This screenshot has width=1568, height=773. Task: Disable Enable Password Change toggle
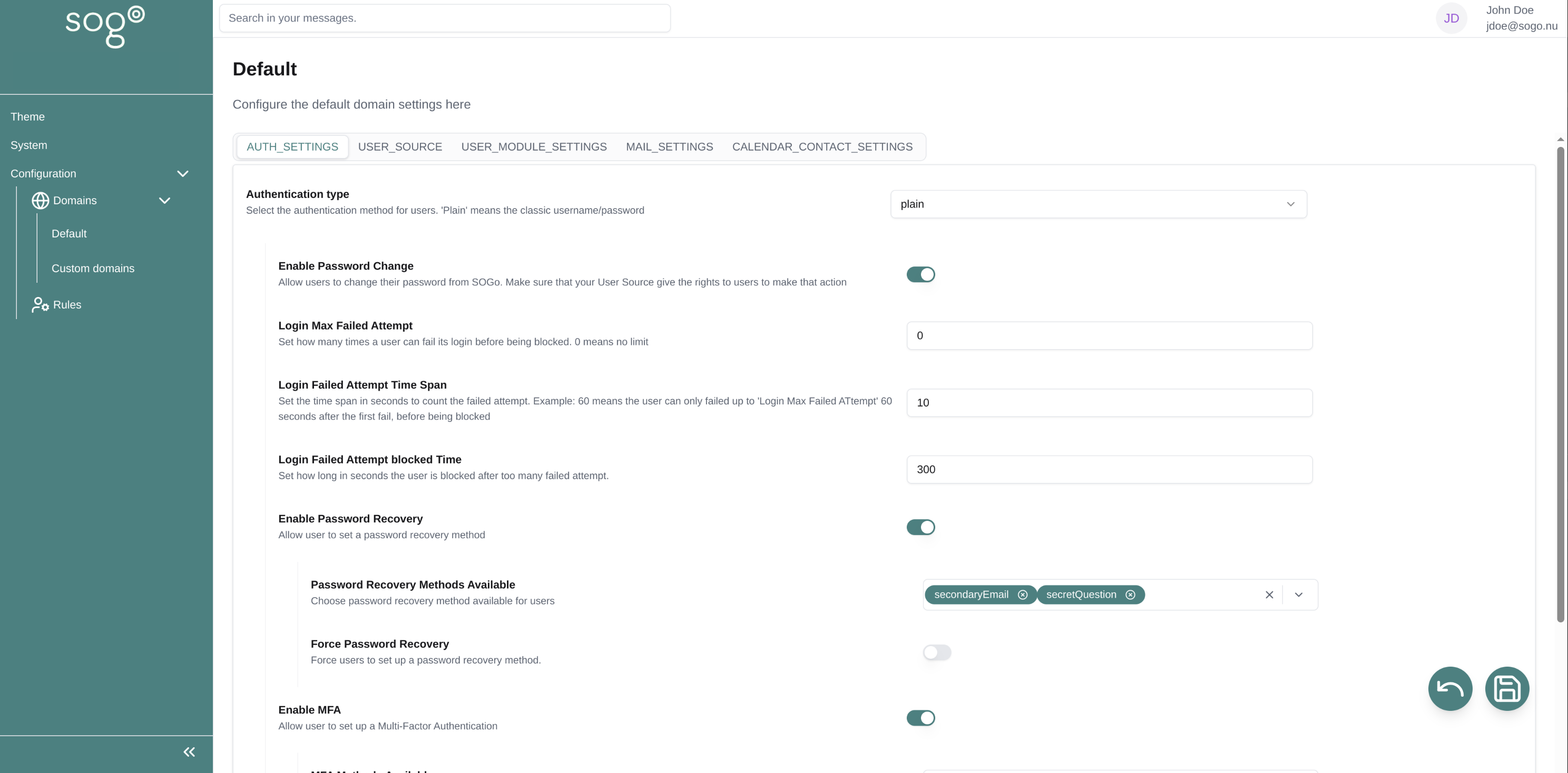pos(920,274)
